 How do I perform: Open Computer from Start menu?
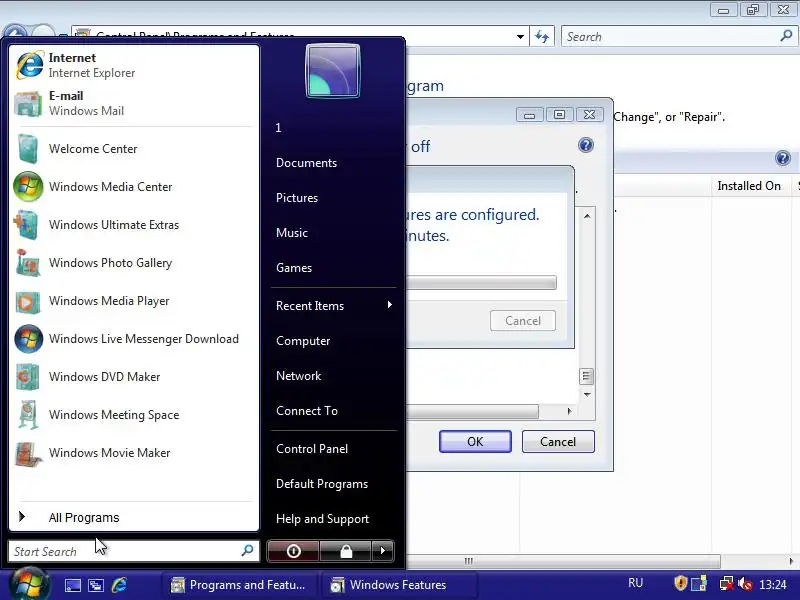(x=303, y=341)
